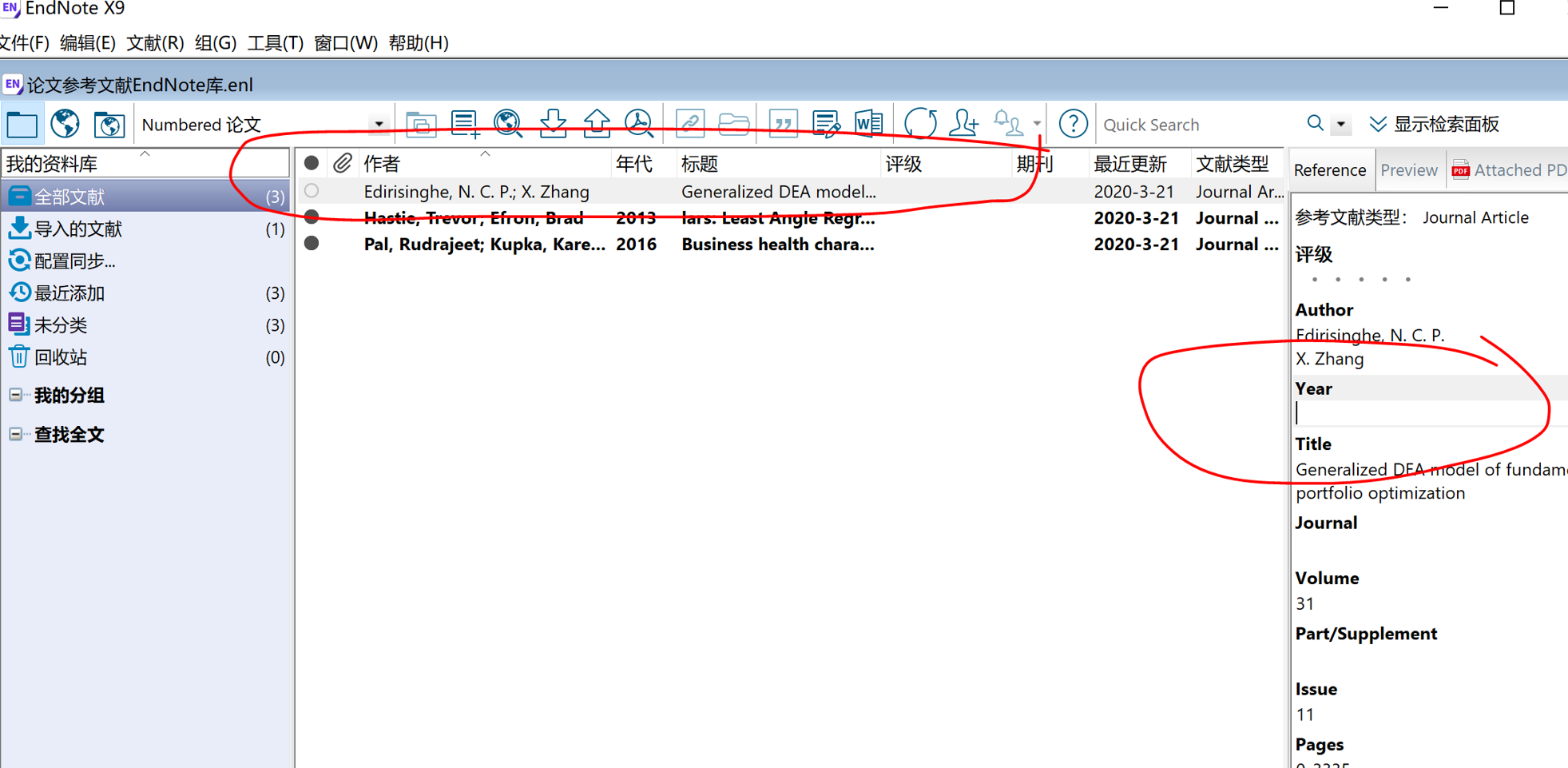The width and height of the screenshot is (1568, 768).
Task: Open 组(G) menu
Action: pos(215,43)
